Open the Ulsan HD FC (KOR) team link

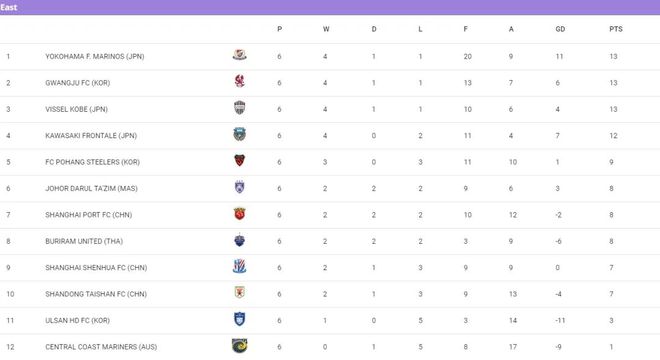coord(77,320)
